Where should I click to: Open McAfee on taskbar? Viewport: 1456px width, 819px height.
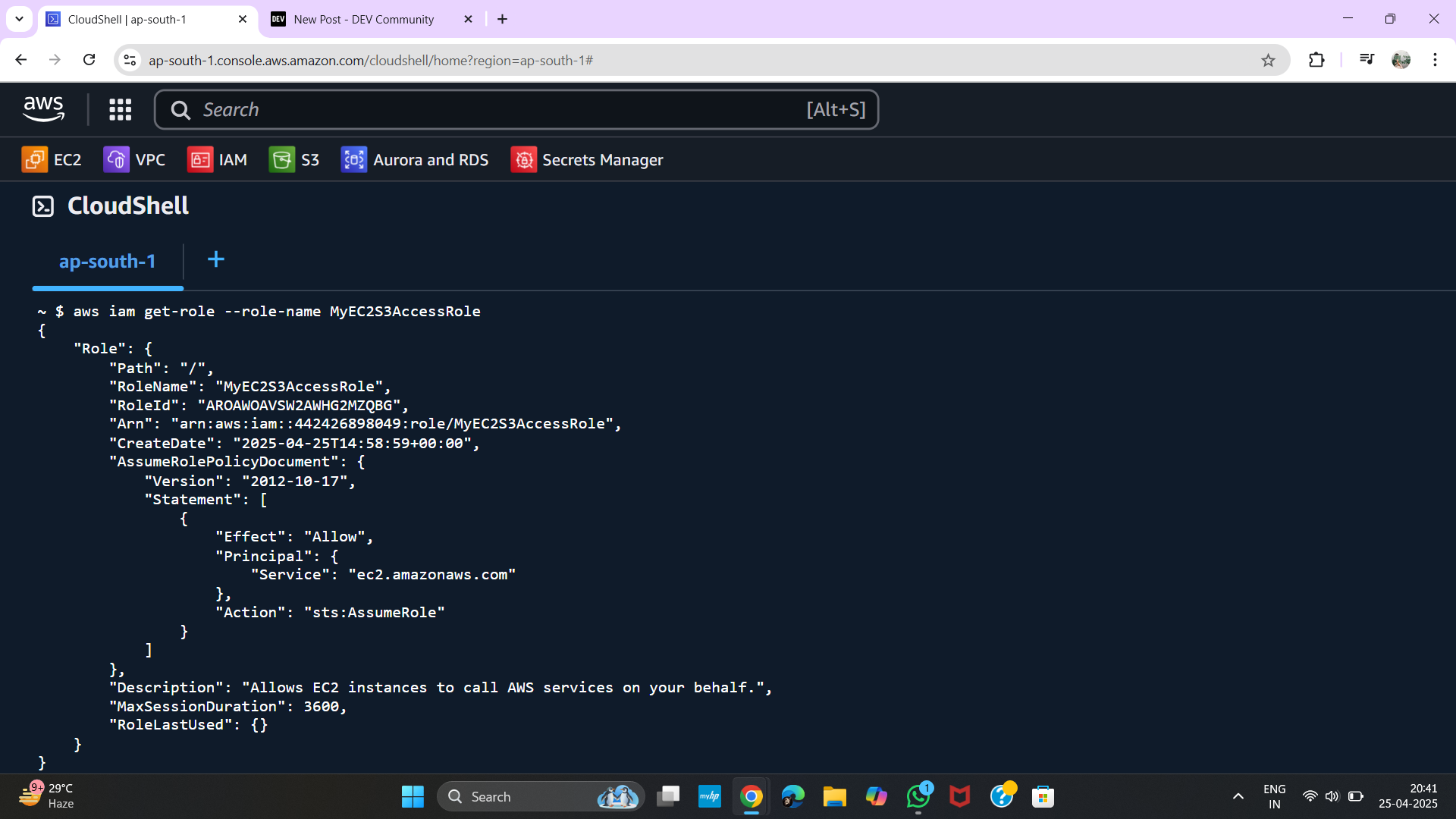(960, 797)
